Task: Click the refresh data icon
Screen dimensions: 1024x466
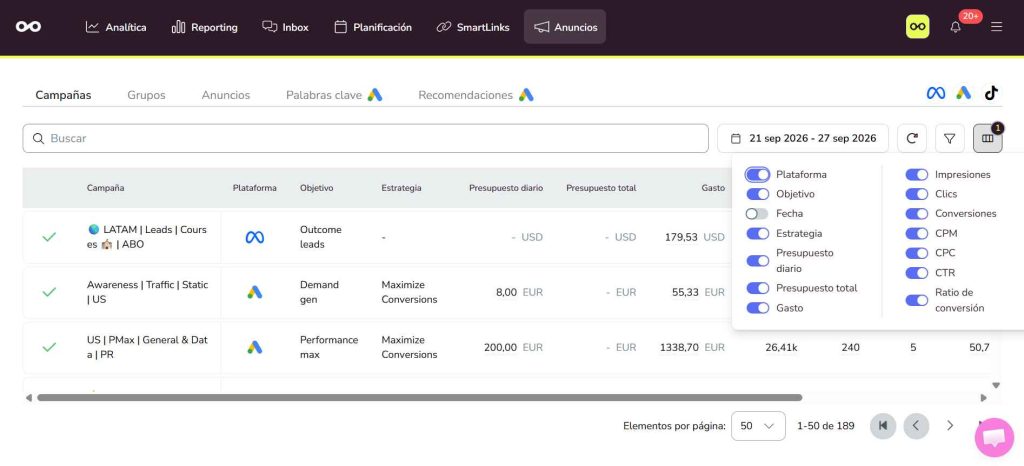Action: click(912, 138)
